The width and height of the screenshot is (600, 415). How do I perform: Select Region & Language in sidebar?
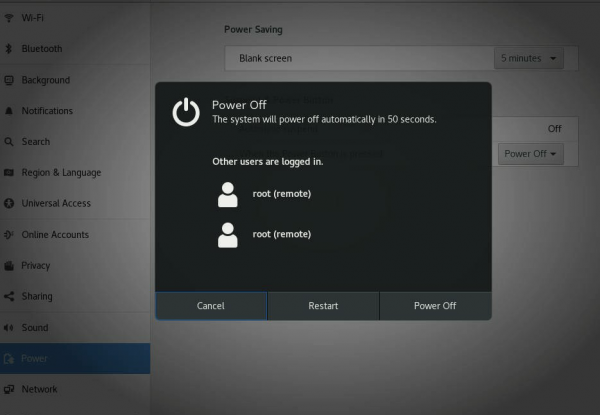tap(75, 173)
